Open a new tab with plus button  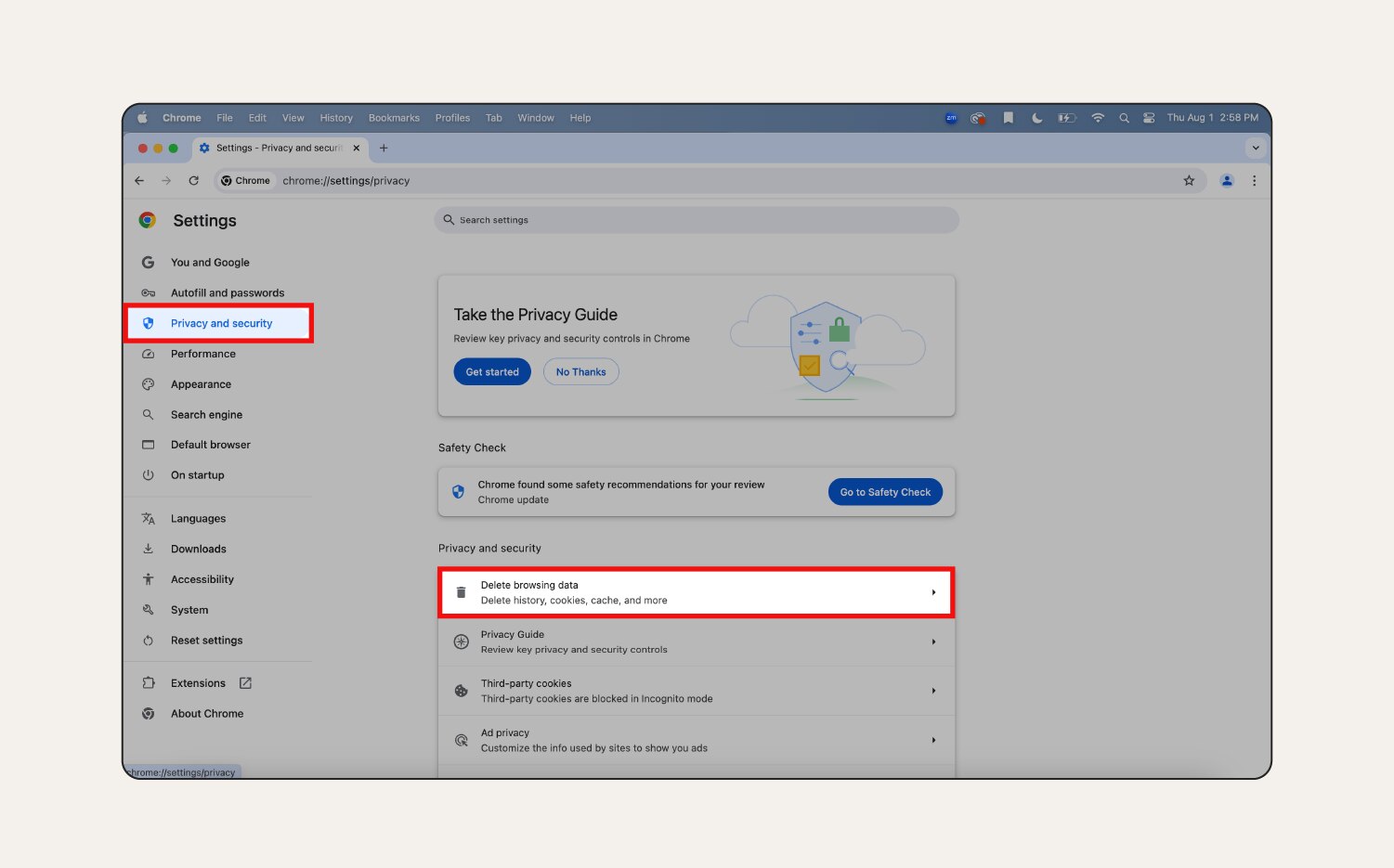coord(384,148)
